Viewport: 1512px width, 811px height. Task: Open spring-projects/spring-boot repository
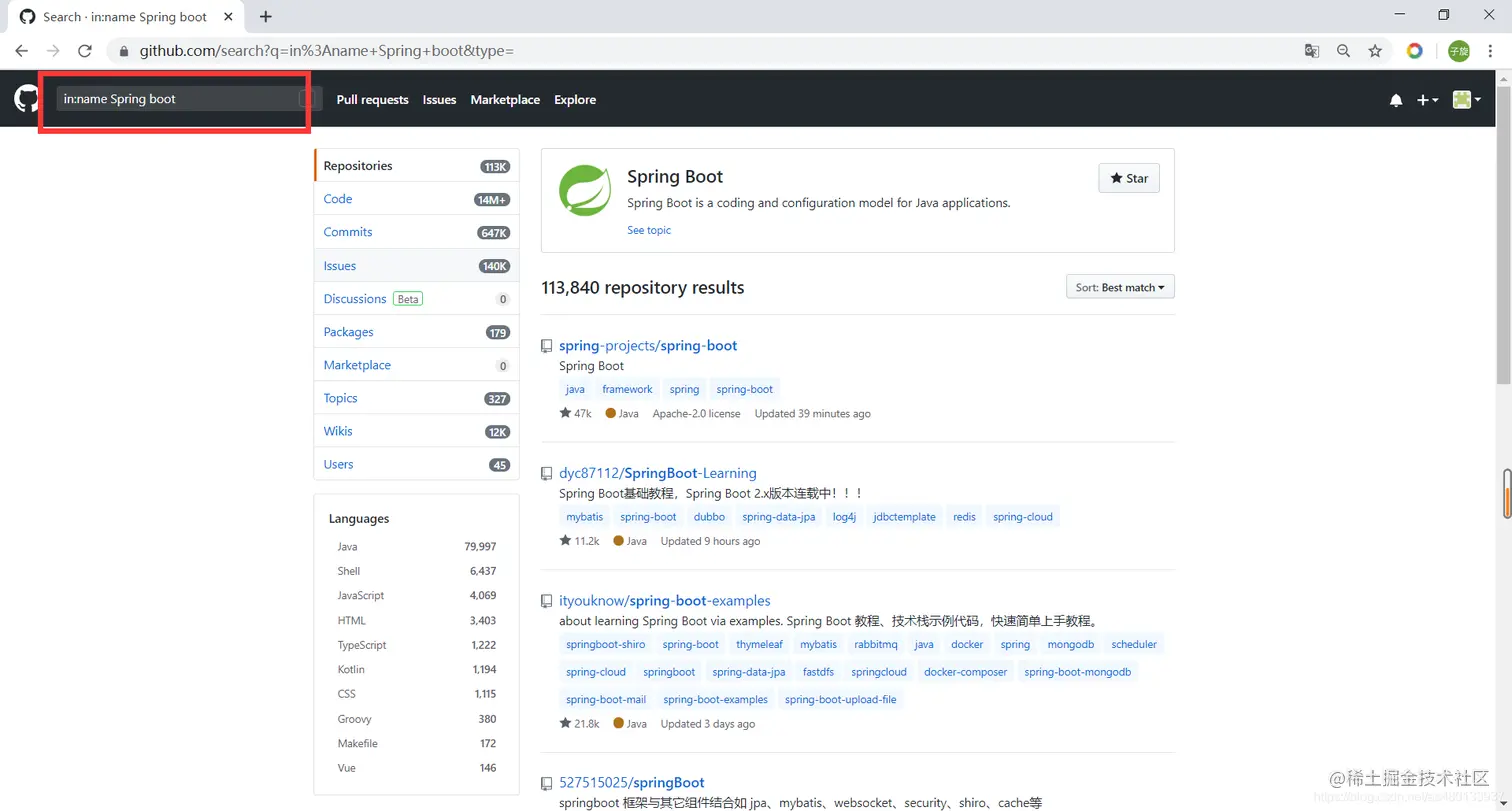(x=648, y=345)
